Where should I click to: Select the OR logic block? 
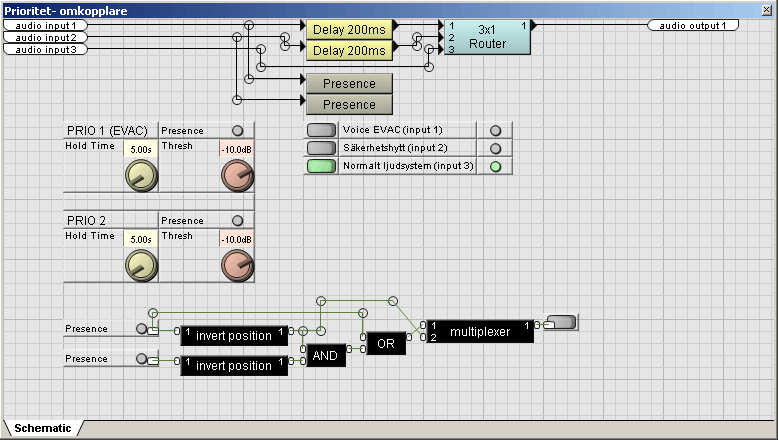pyautogui.click(x=384, y=343)
